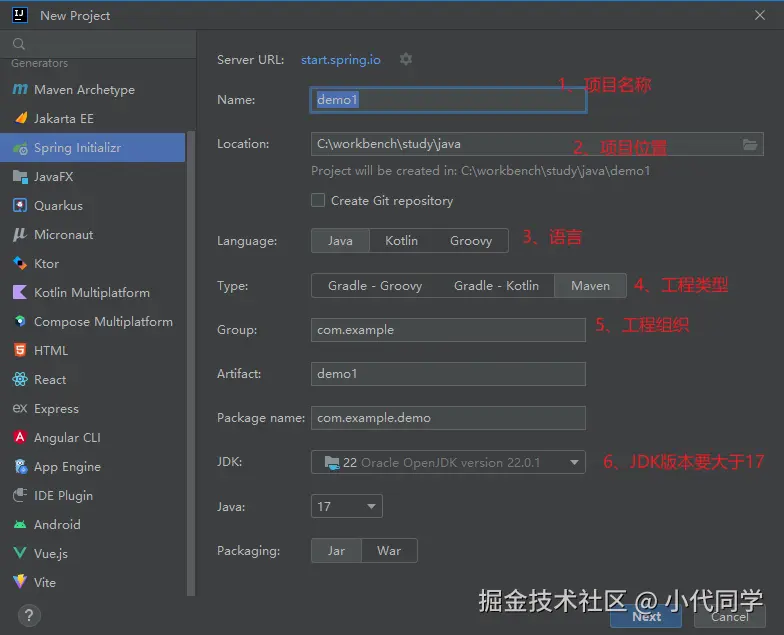Close the New Project dialog
The height and width of the screenshot is (635, 784).
pos(760,16)
